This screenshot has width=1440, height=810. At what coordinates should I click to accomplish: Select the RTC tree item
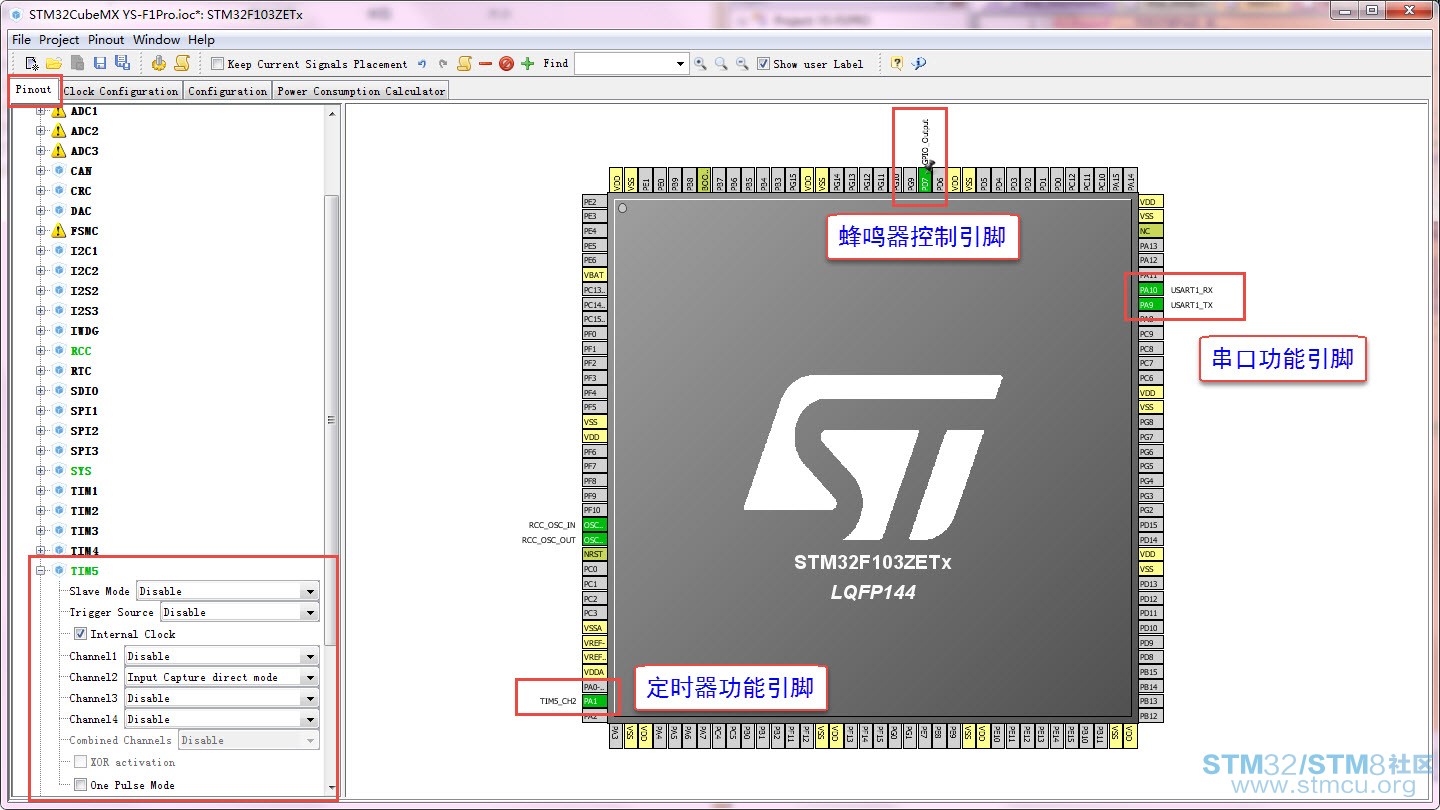click(x=81, y=371)
